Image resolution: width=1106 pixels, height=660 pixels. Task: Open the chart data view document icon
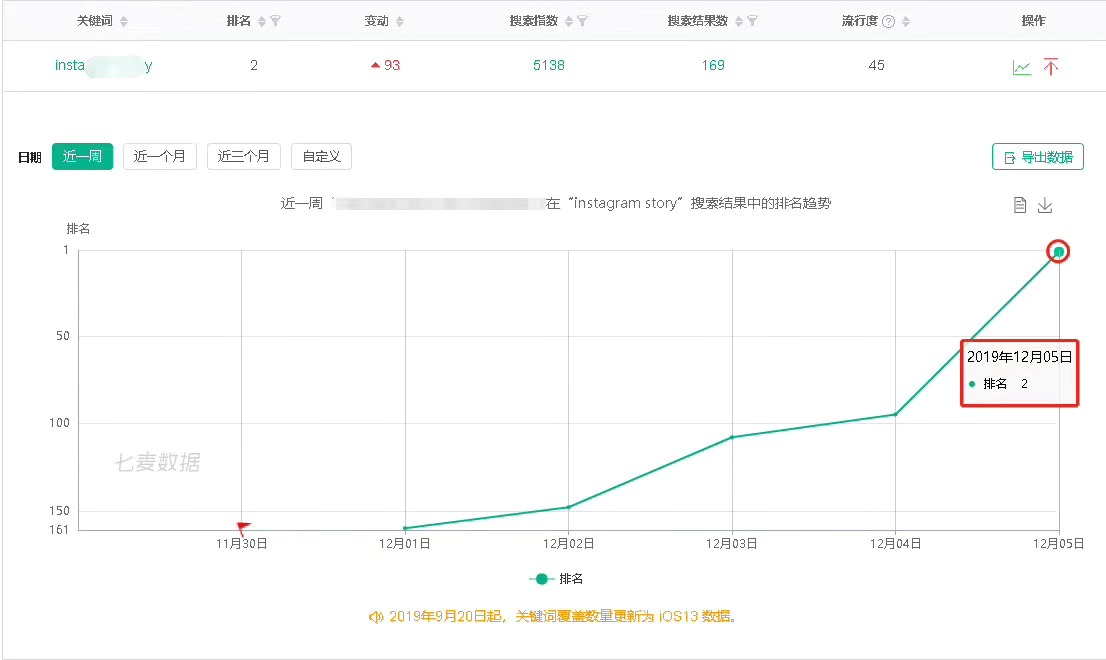tap(1019, 205)
